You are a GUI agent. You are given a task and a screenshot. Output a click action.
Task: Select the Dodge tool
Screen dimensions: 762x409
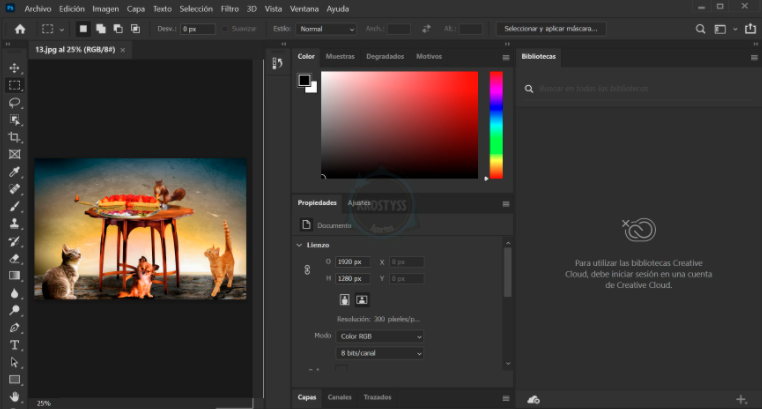tap(14, 310)
